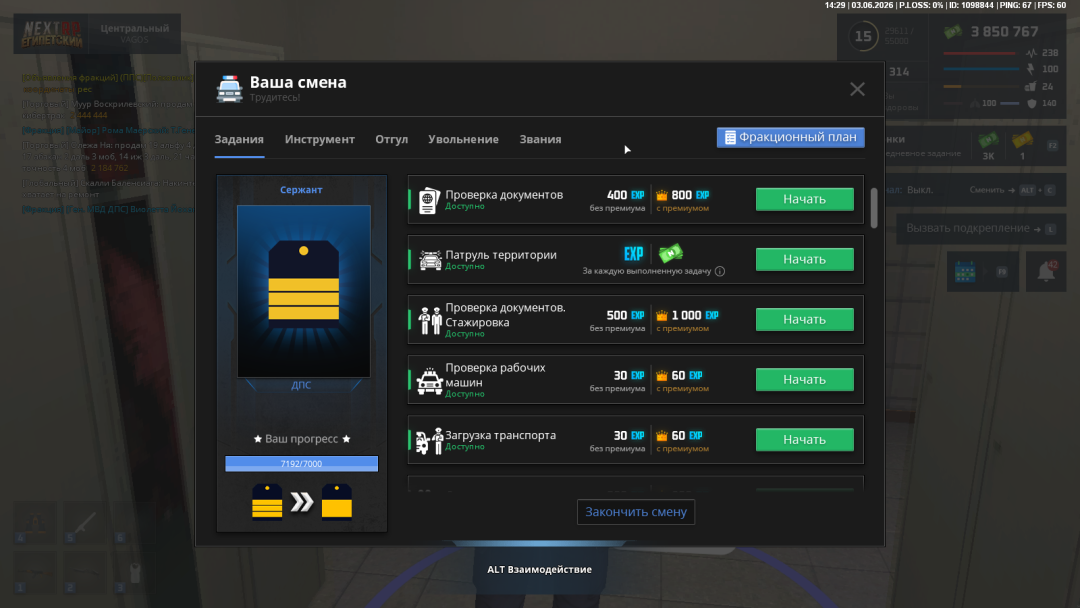Click the Вызвать подкрепление button
This screenshot has height=608, width=1080.
point(981,229)
